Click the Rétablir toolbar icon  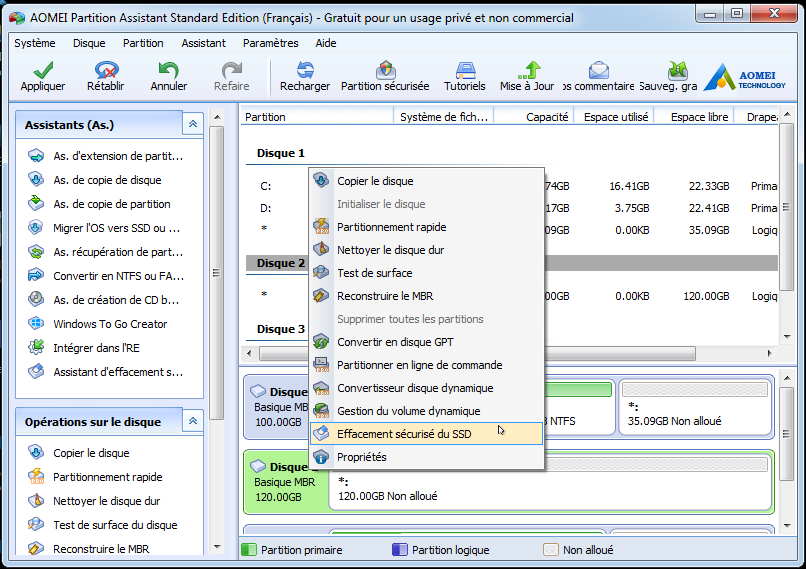106,76
